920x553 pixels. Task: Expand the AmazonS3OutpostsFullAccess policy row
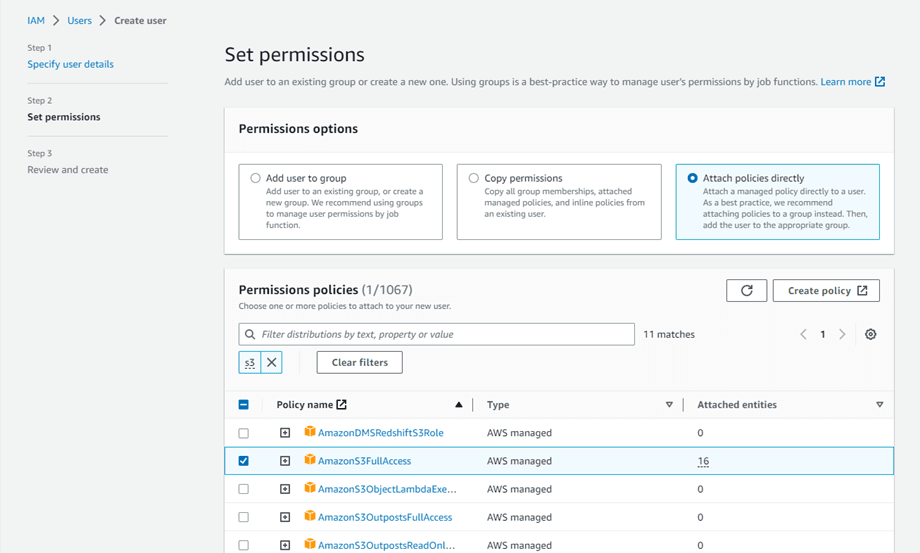click(285, 517)
